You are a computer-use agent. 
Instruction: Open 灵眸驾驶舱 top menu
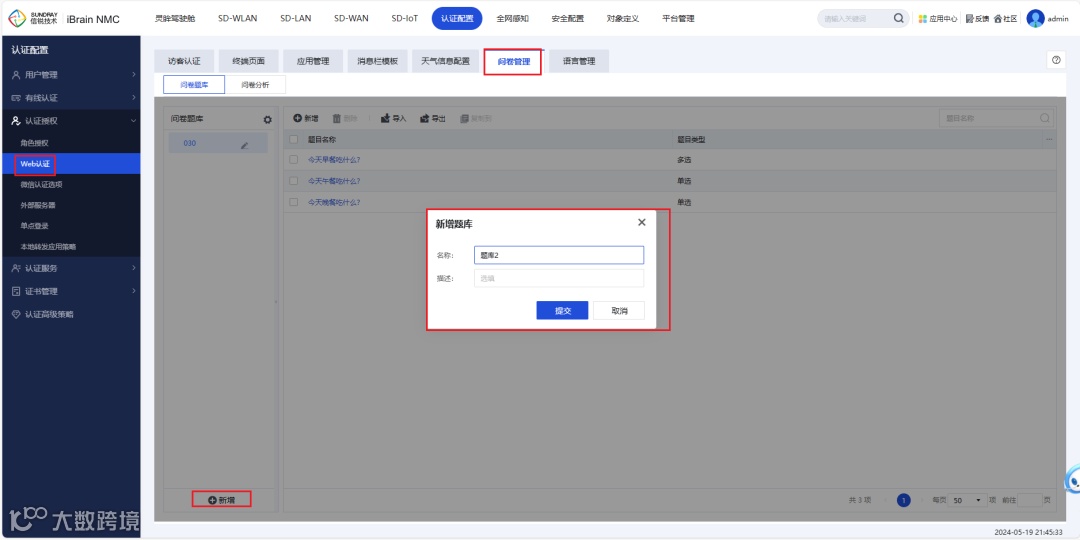pos(175,19)
